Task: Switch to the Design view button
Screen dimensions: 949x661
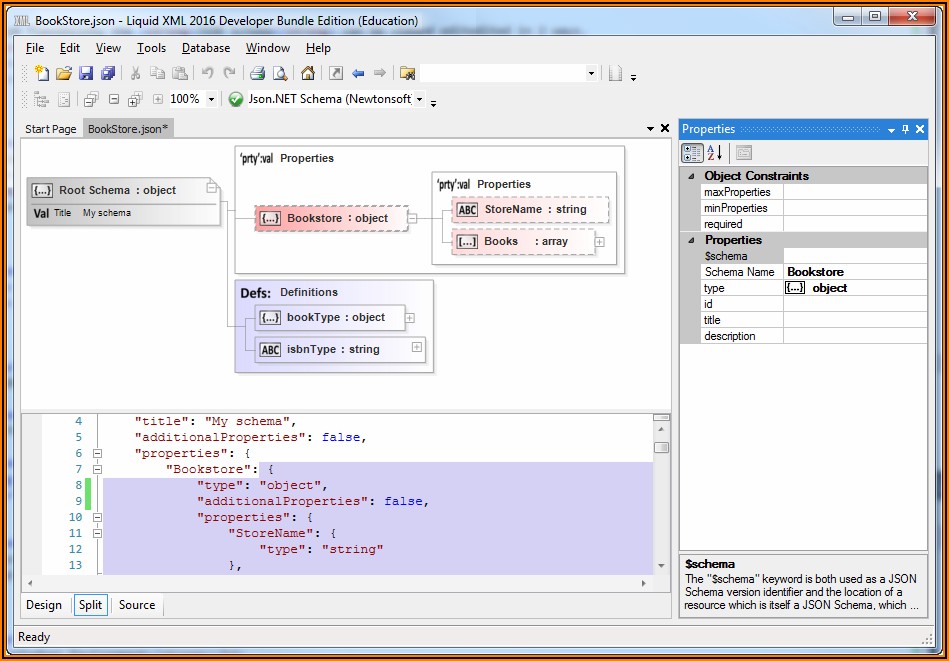Action: click(44, 605)
